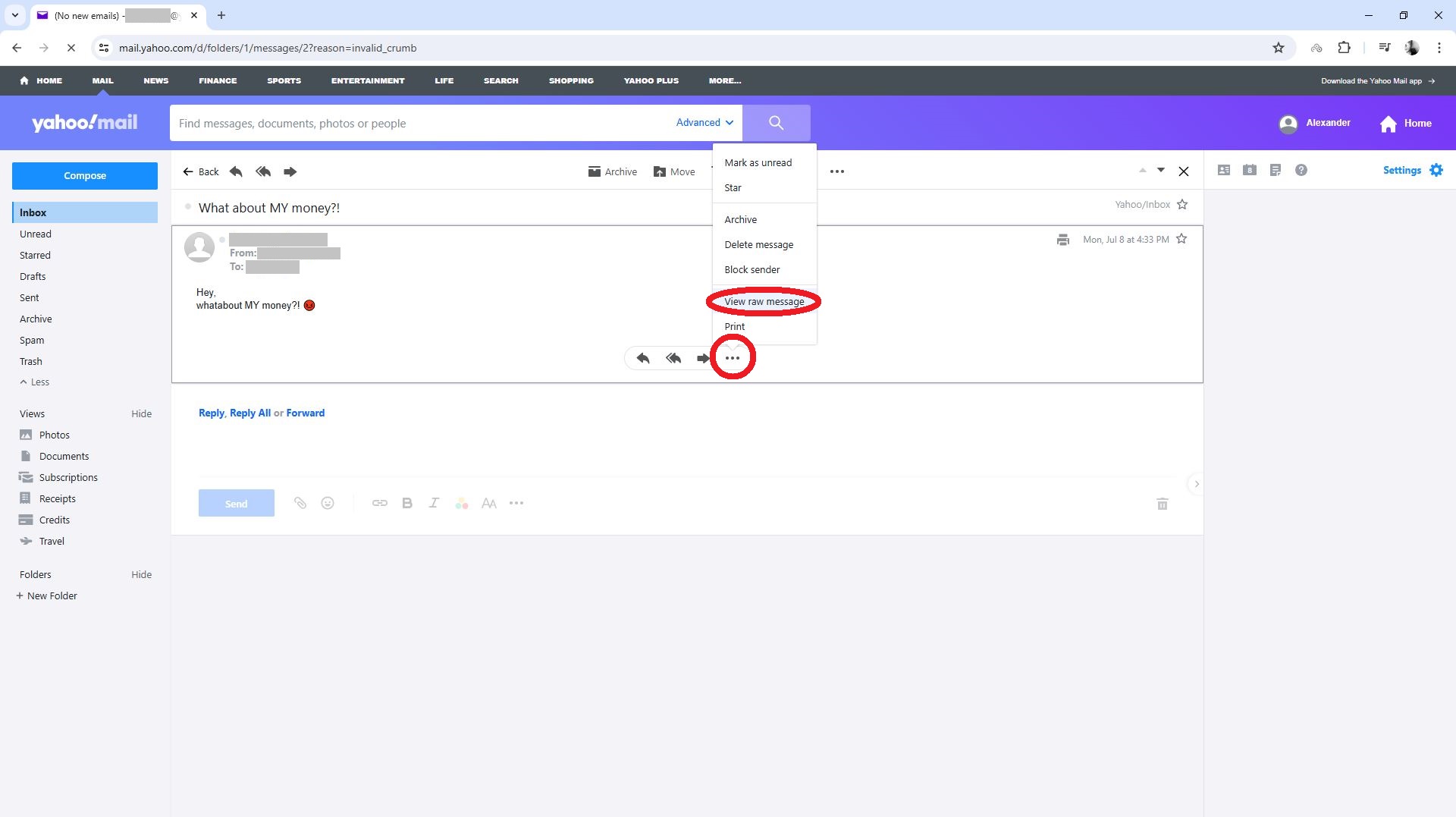The image size is (1456, 817).
Task: Go to next message down arrow
Action: (1160, 171)
